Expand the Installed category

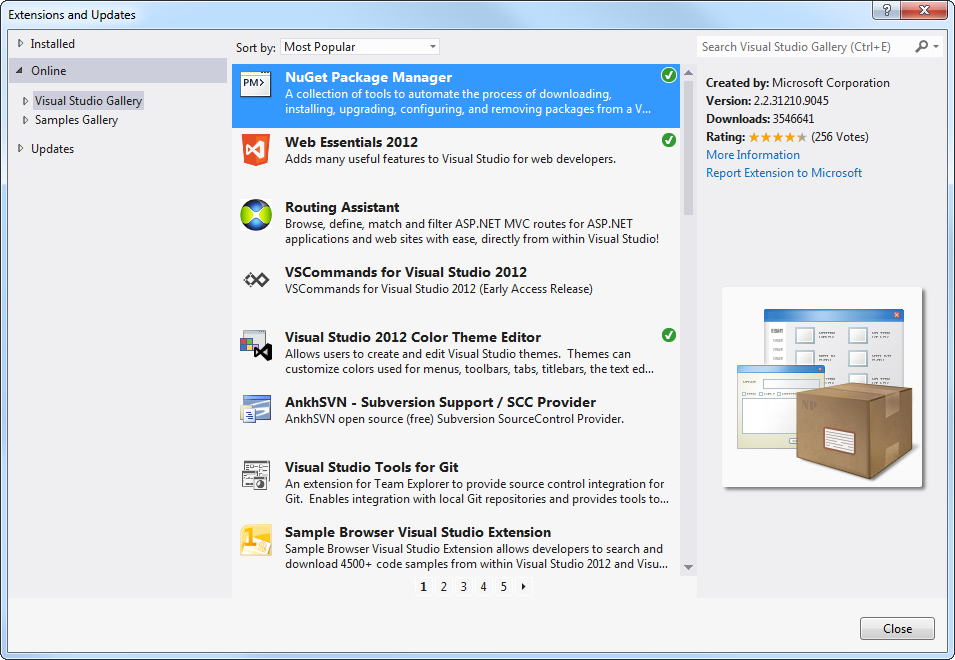pyautogui.click(x=20, y=44)
